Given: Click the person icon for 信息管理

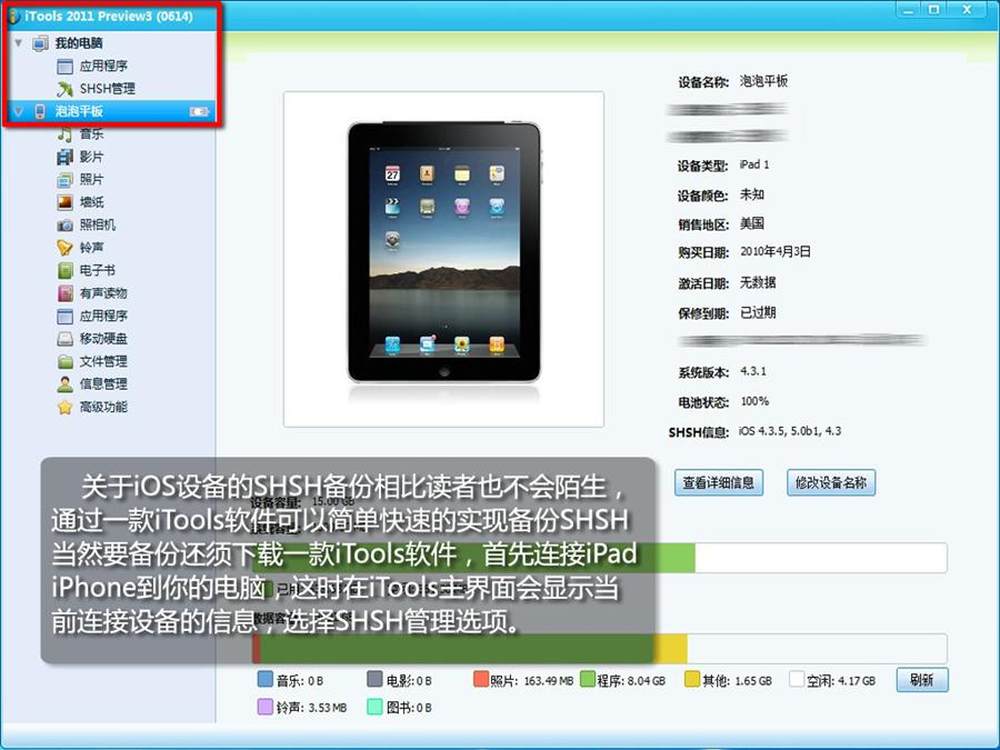Looking at the screenshot, I should pos(65,384).
